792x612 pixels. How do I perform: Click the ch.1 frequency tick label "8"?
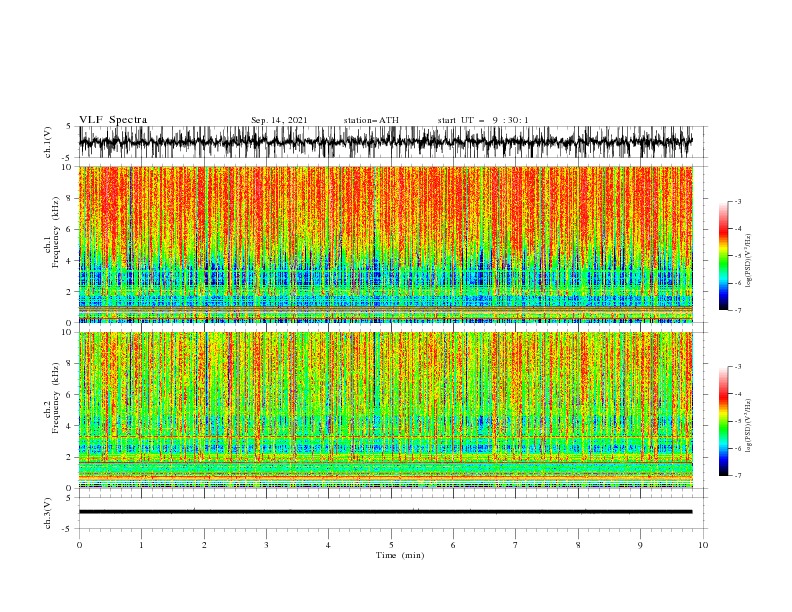[70, 198]
